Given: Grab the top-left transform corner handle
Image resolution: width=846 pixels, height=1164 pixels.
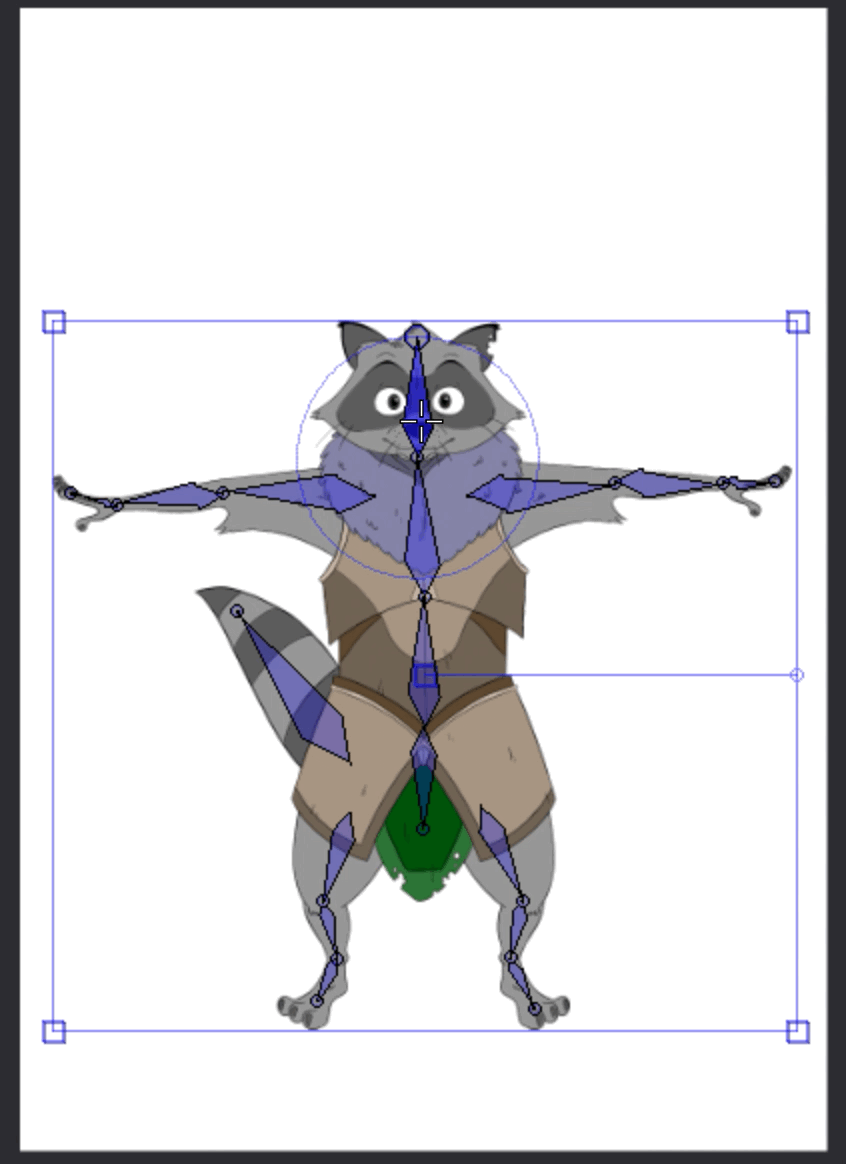Looking at the screenshot, I should point(54,322).
